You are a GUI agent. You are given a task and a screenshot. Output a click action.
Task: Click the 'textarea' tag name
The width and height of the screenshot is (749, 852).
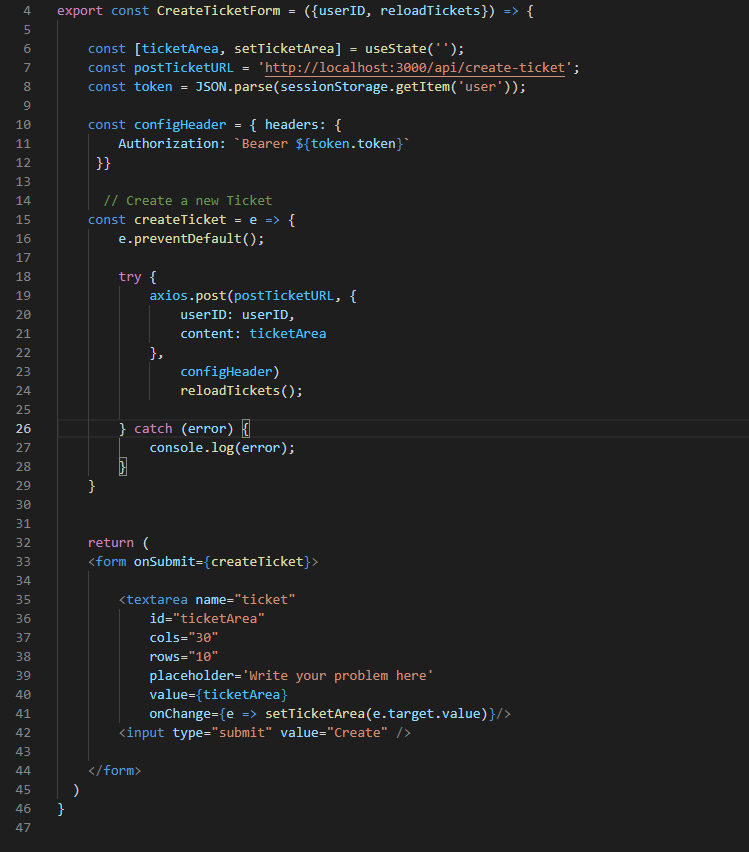click(x=157, y=600)
